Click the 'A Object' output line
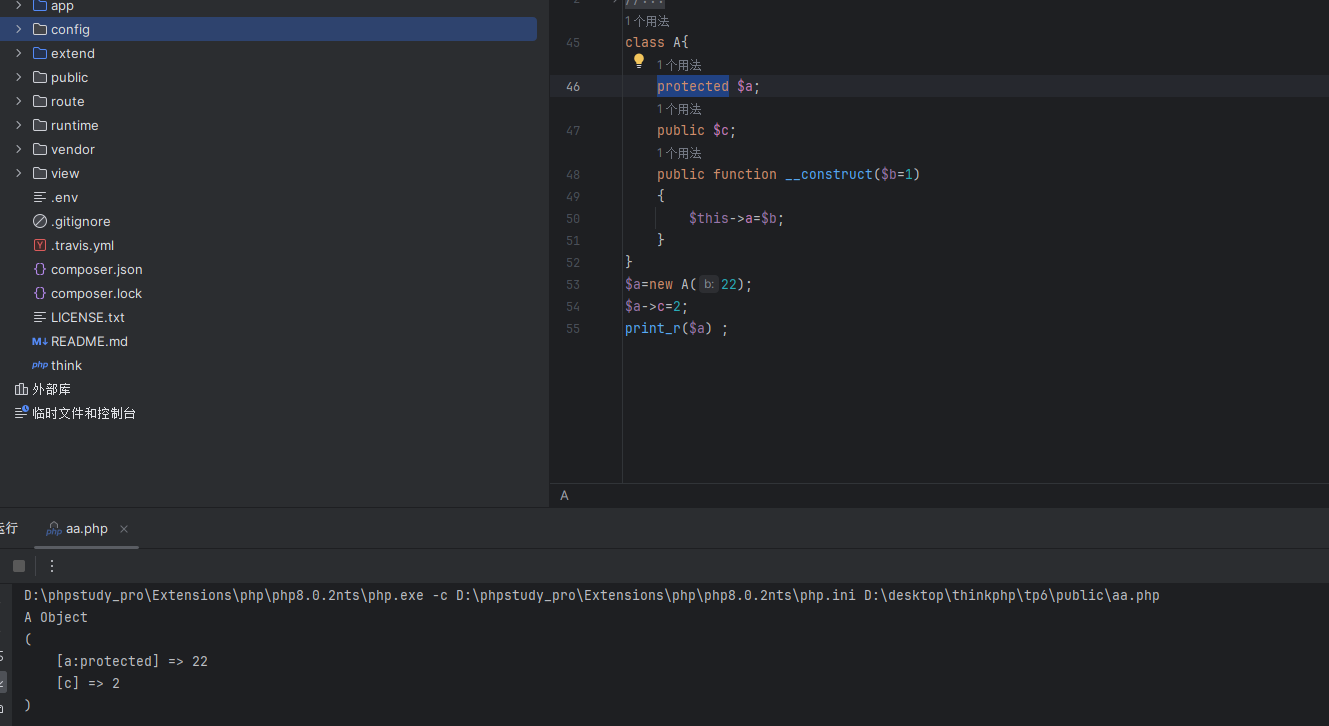Image resolution: width=1329 pixels, height=726 pixels. point(56,617)
